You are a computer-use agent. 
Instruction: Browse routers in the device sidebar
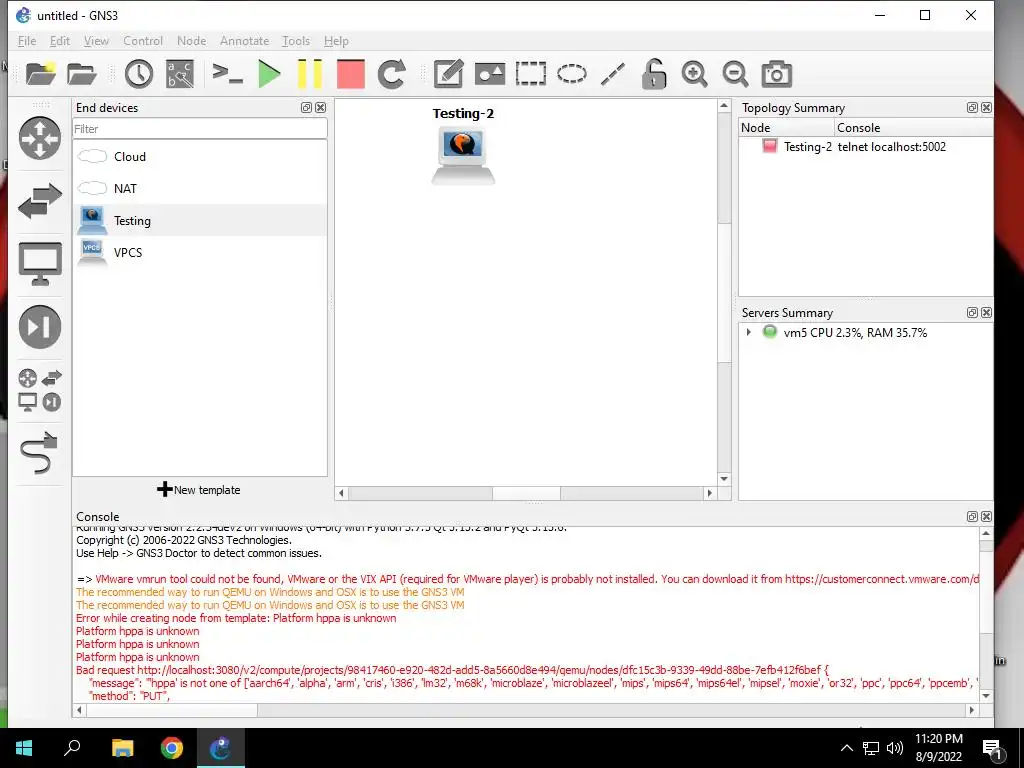point(40,138)
